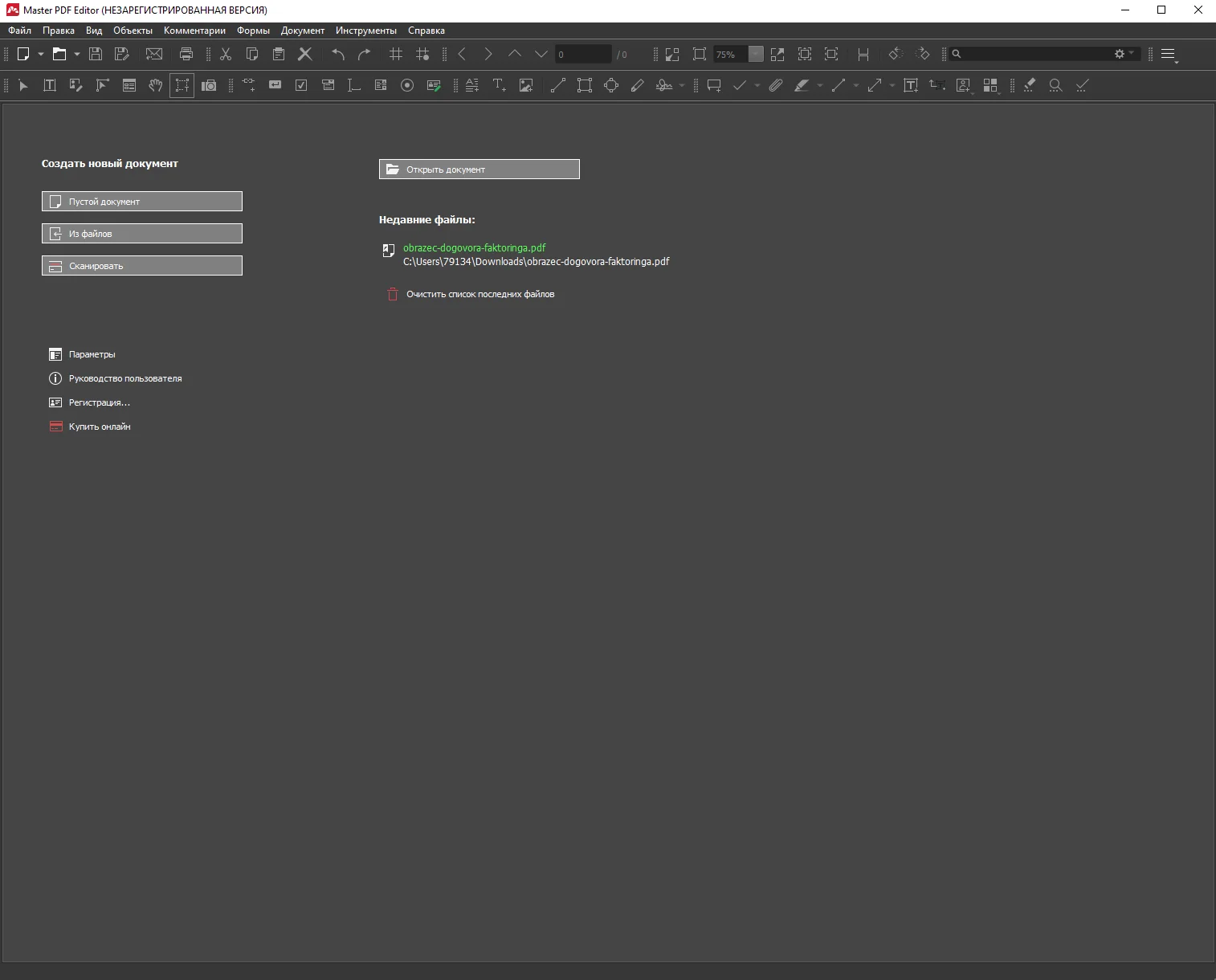Toggle the snap to grid icon
The image size is (1216, 980).
(422, 54)
